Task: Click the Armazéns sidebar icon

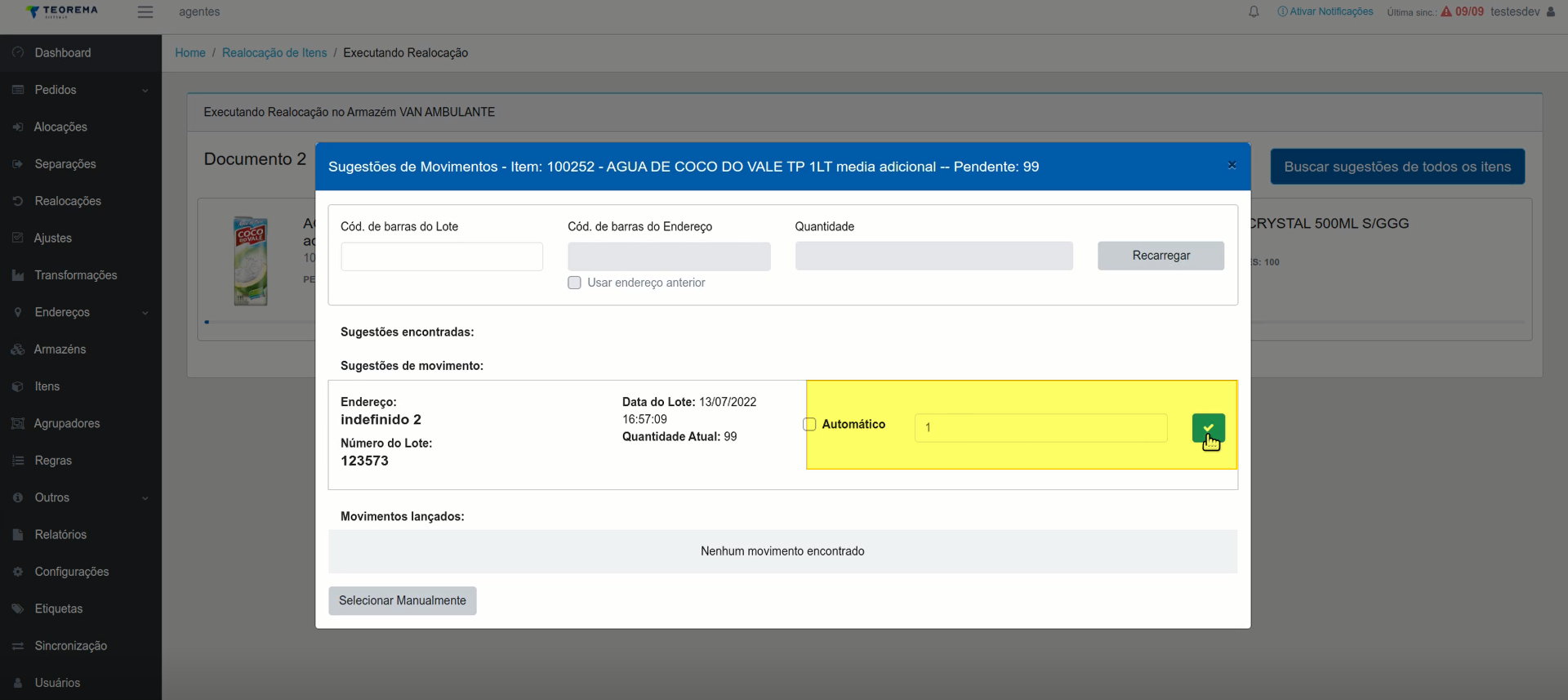Action: pos(18,350)
